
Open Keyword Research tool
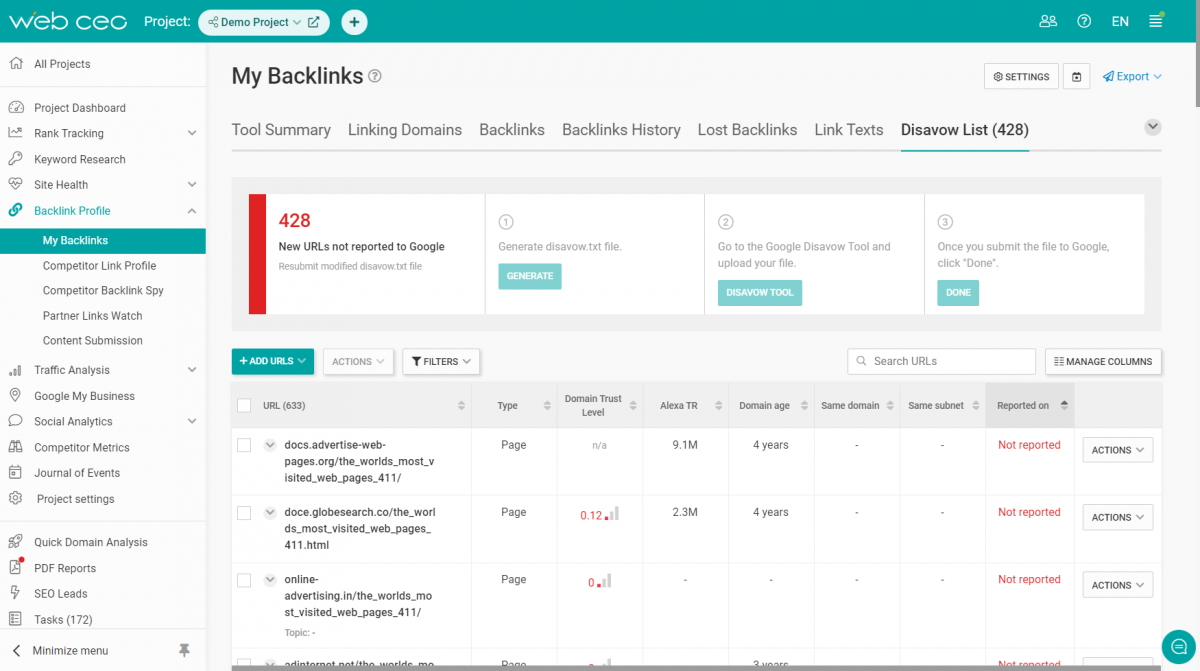tap(80, 158)
